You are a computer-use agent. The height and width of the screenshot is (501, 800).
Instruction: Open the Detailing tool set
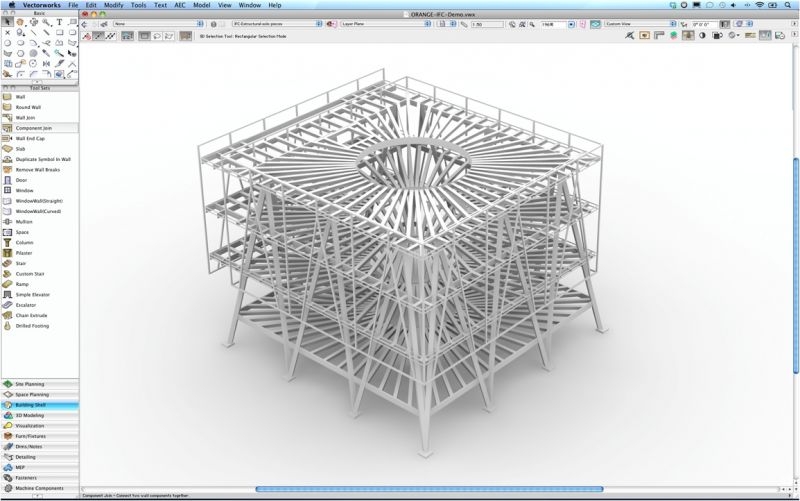[26, 457]
